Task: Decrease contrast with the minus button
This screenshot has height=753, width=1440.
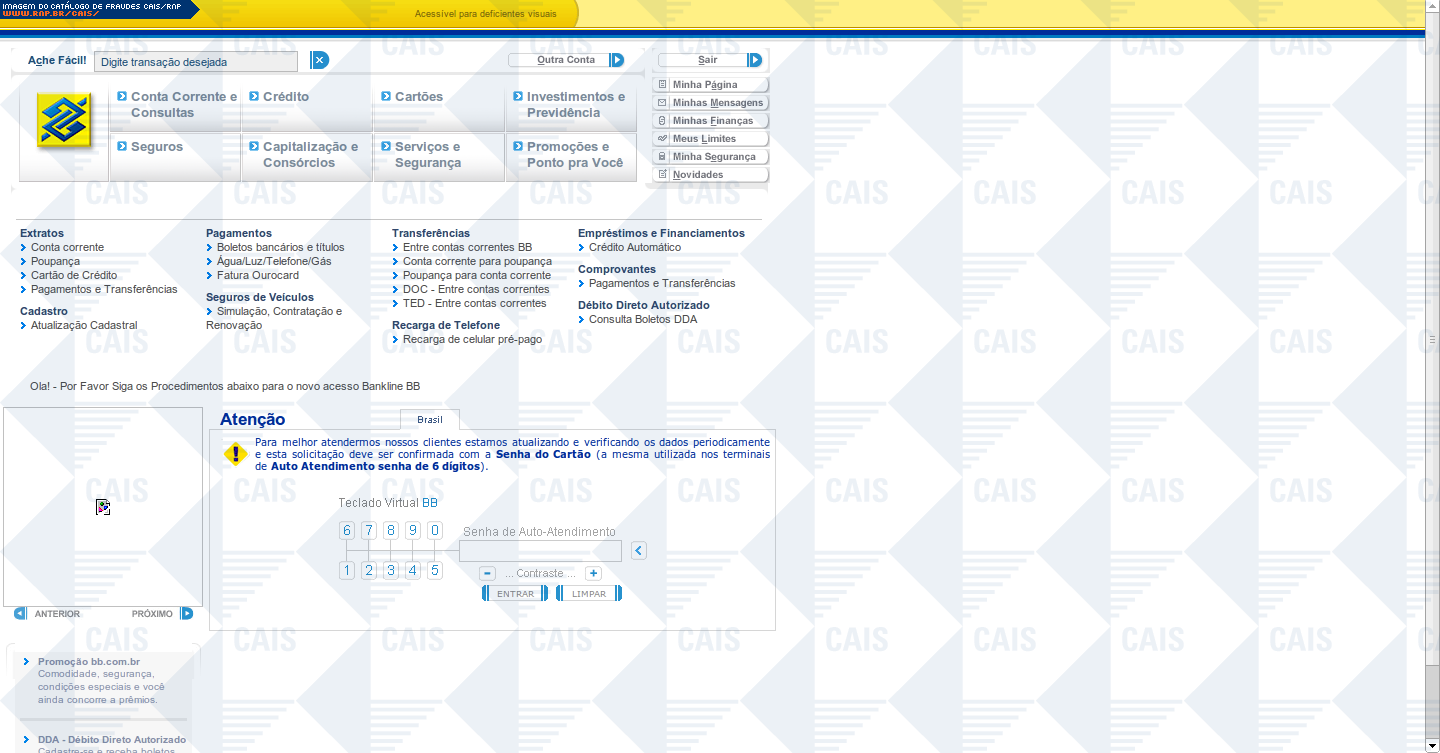Action: 487,573
